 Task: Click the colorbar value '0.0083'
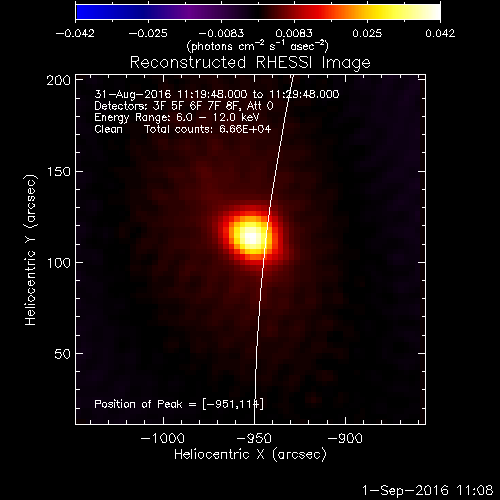click(x=294, y=33)
